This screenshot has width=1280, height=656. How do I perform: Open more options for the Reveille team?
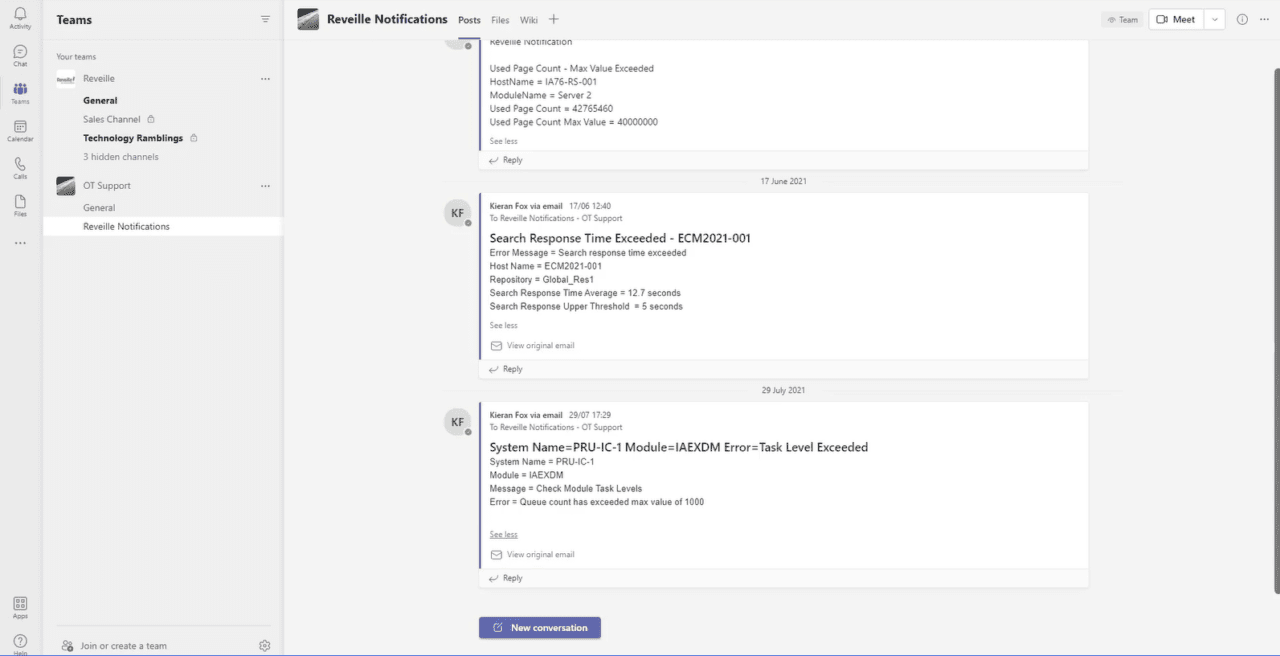(265, 78)
